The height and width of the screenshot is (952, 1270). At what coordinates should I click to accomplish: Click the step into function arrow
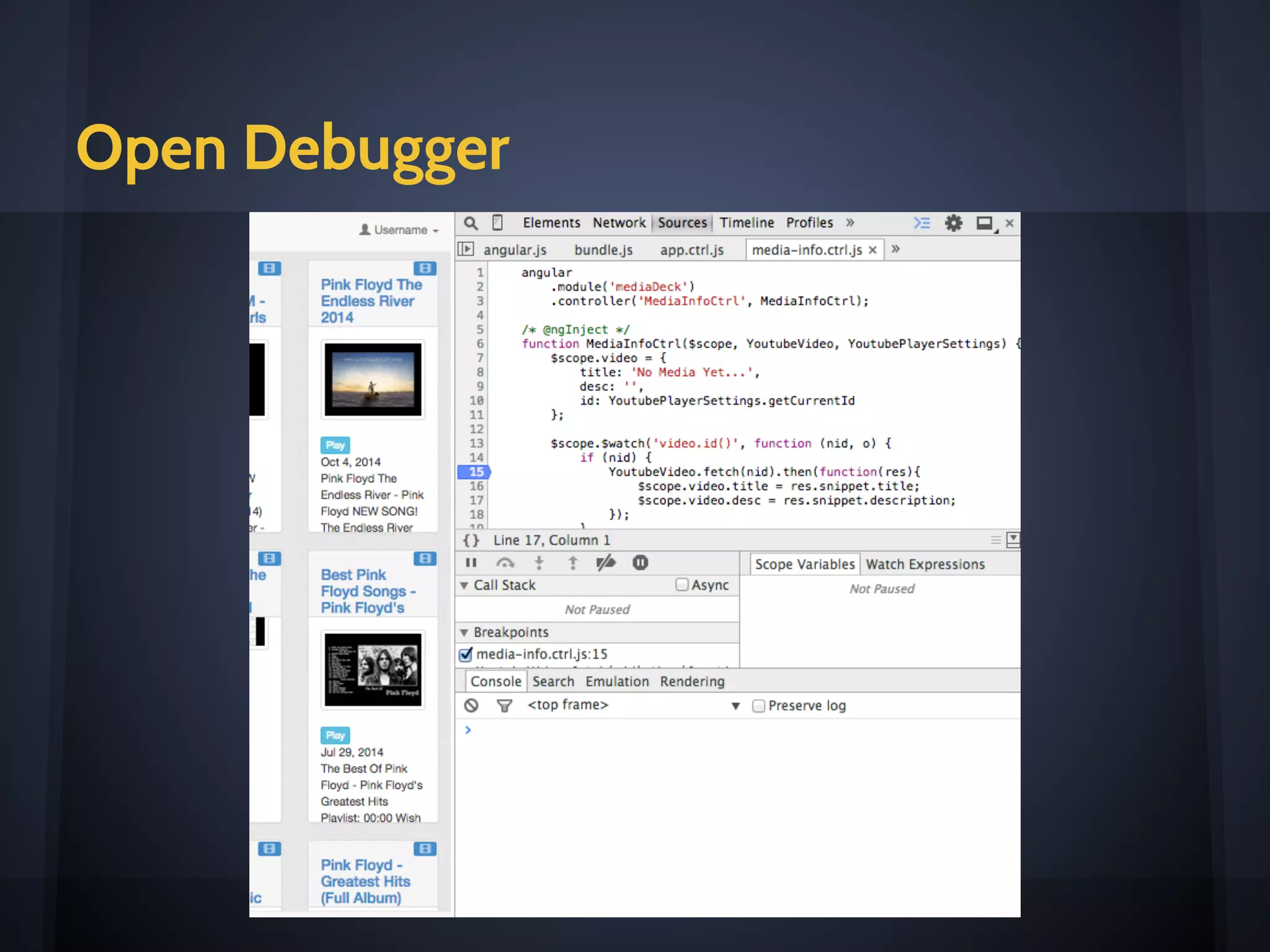tap(539, 563)
